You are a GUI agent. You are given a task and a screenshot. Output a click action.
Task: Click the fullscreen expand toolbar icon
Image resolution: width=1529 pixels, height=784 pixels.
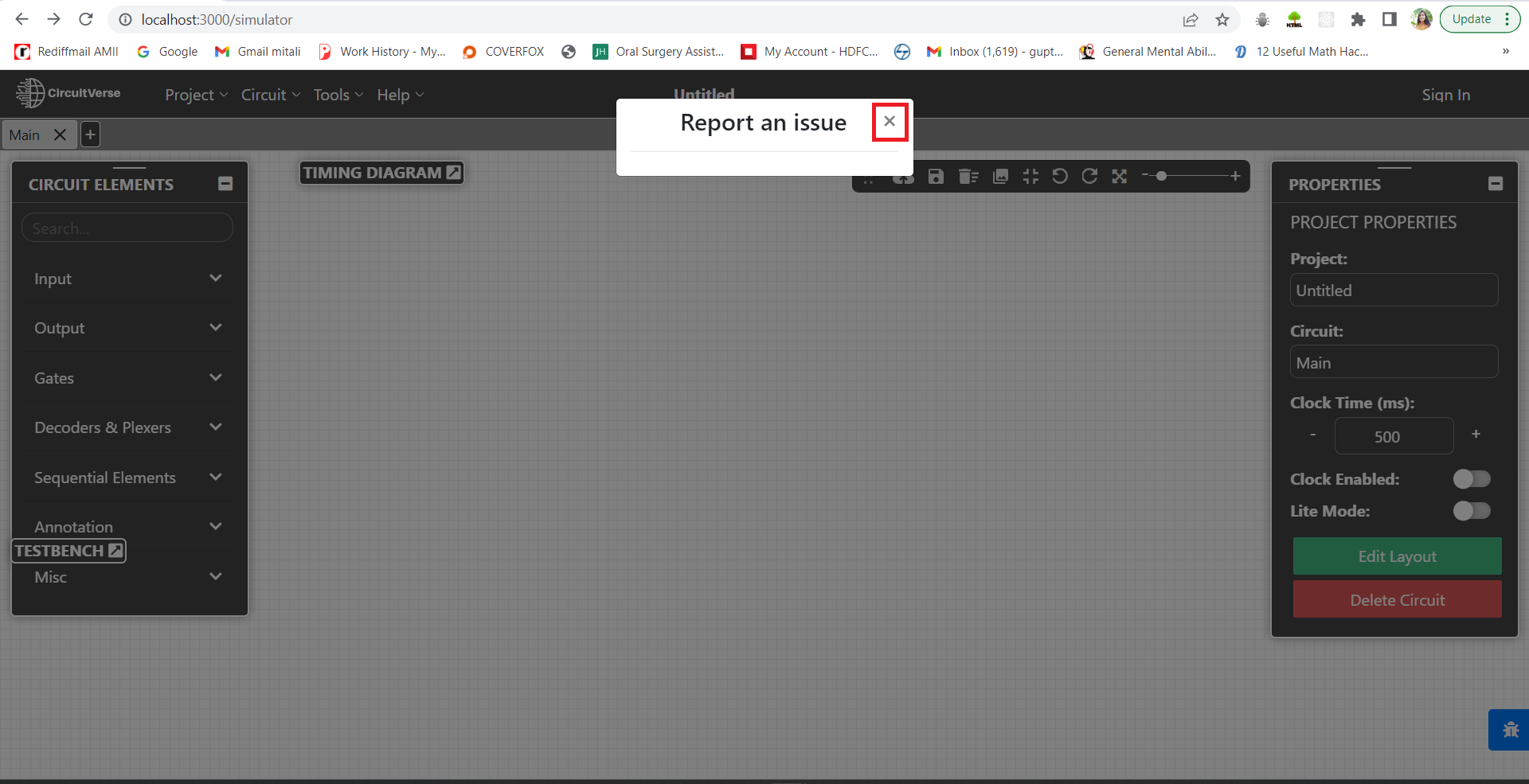click(1120, 176)
